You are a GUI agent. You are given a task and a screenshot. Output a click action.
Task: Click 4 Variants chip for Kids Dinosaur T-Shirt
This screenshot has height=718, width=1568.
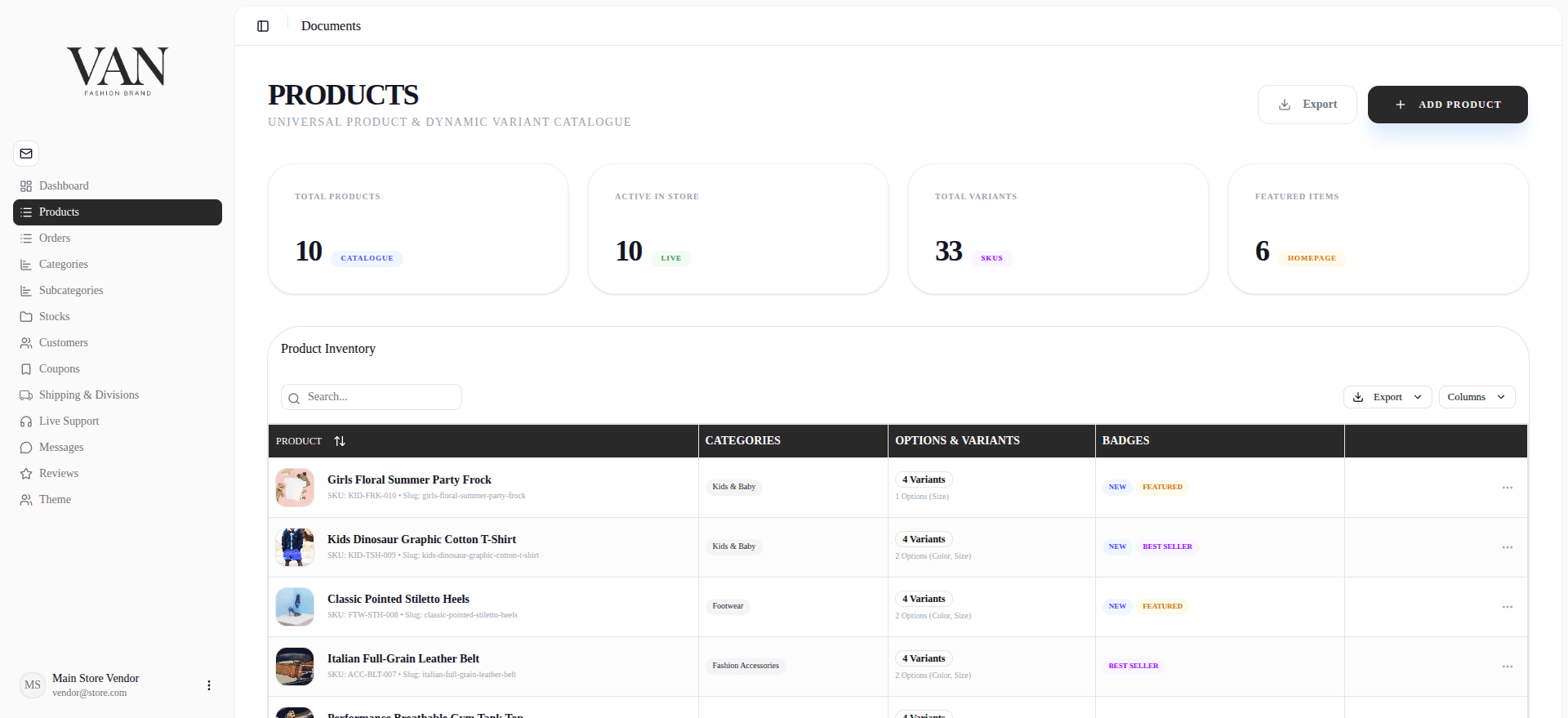[x=924, y=539]
